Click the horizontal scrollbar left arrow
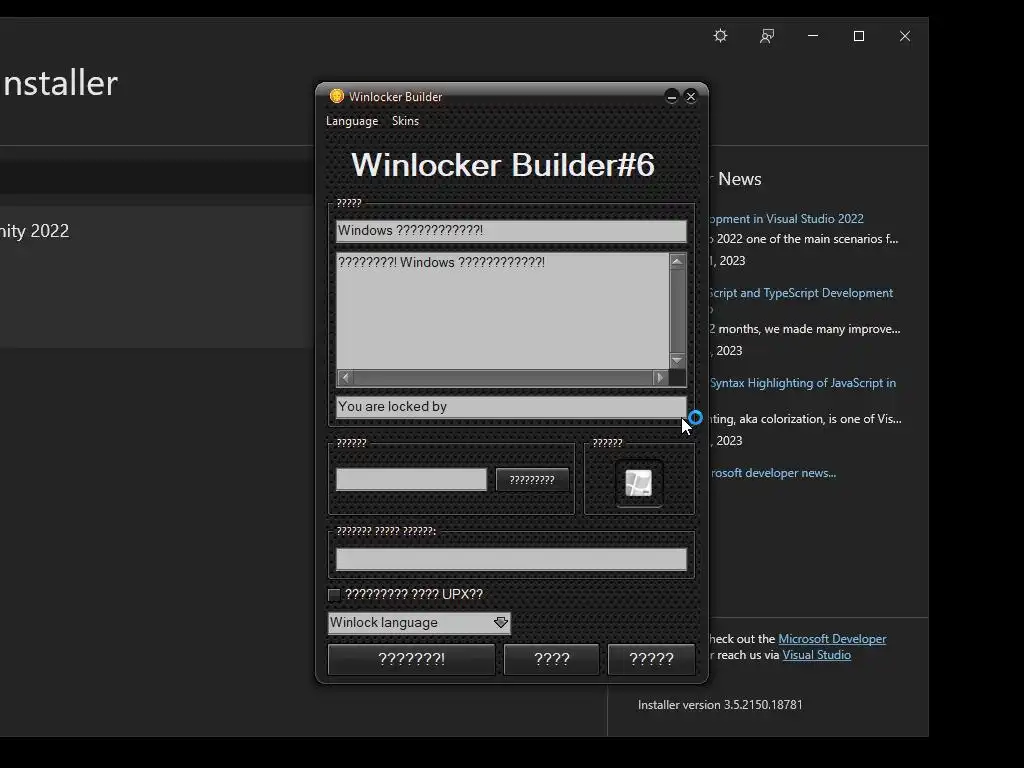This screenshot has width=1024, height=768. [x=345, y=377]
